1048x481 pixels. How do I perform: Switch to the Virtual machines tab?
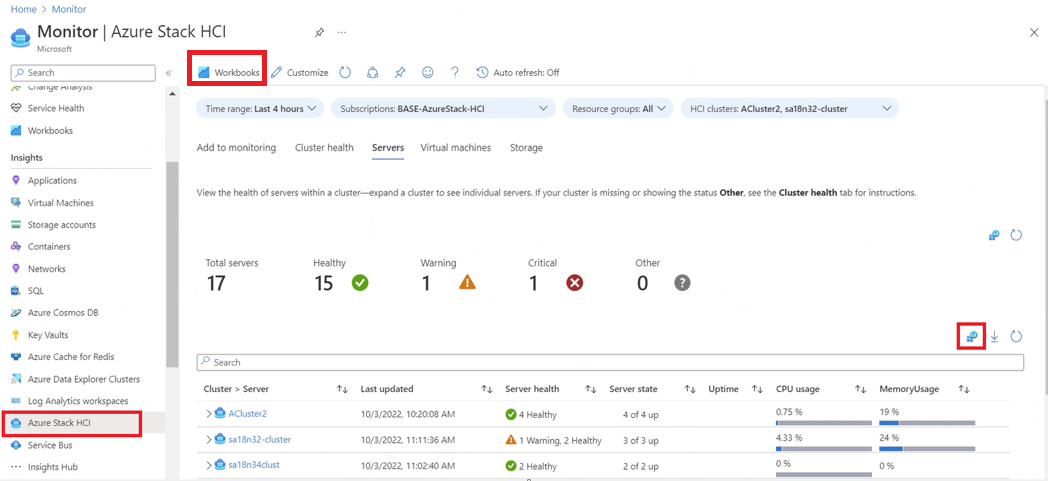click(456, 148)
